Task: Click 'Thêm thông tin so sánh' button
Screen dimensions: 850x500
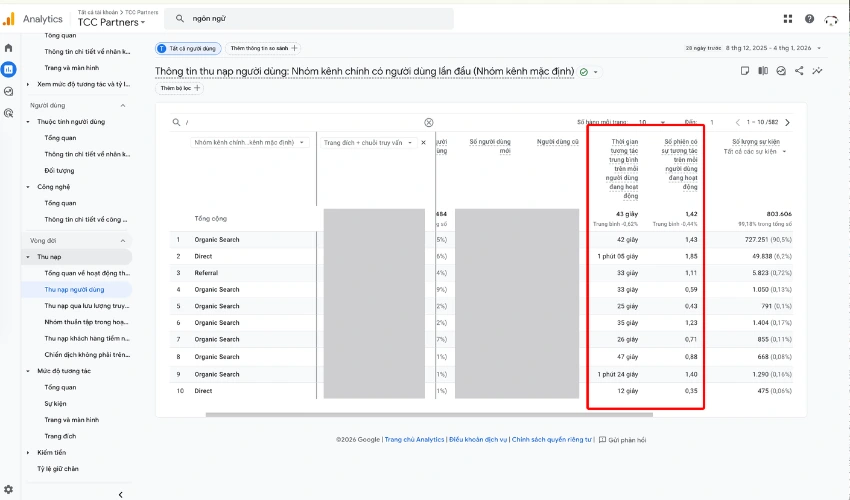Action: tap(264, 47)
